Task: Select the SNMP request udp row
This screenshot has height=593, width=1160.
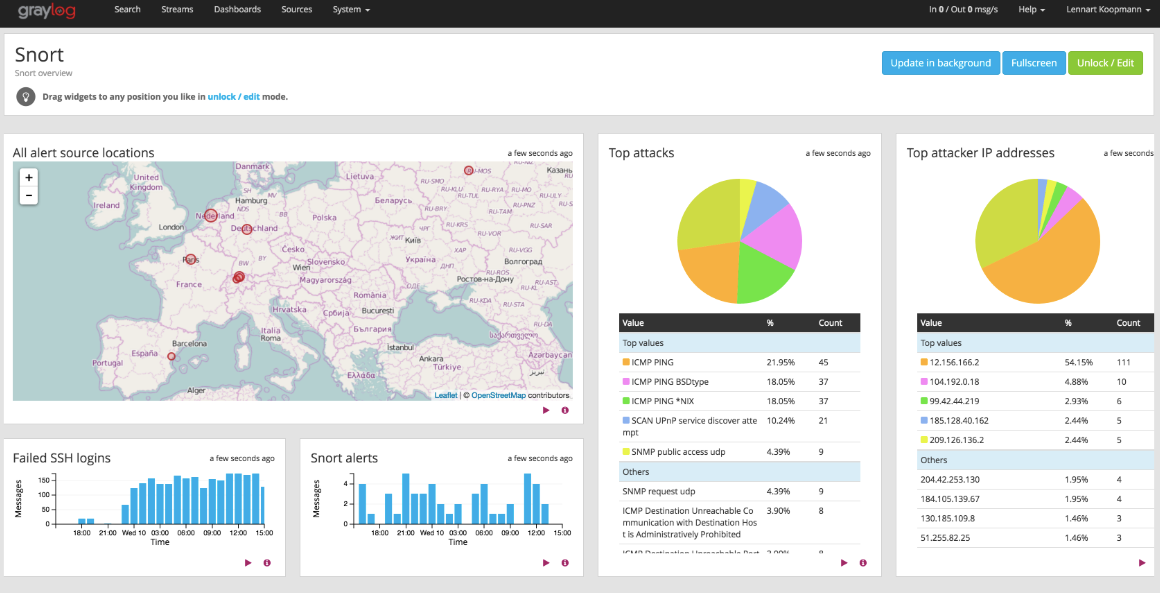Action: (740, 491)
